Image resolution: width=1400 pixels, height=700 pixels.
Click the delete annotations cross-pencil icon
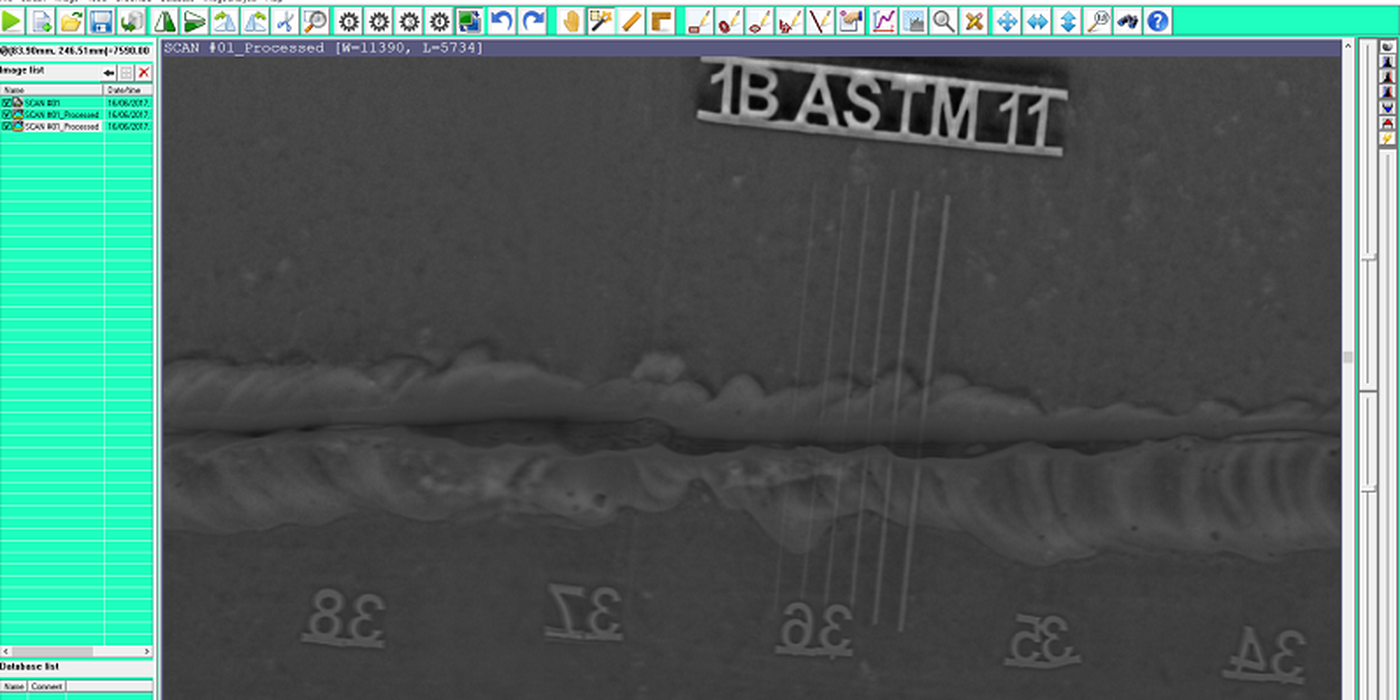[x=974, y=20]
